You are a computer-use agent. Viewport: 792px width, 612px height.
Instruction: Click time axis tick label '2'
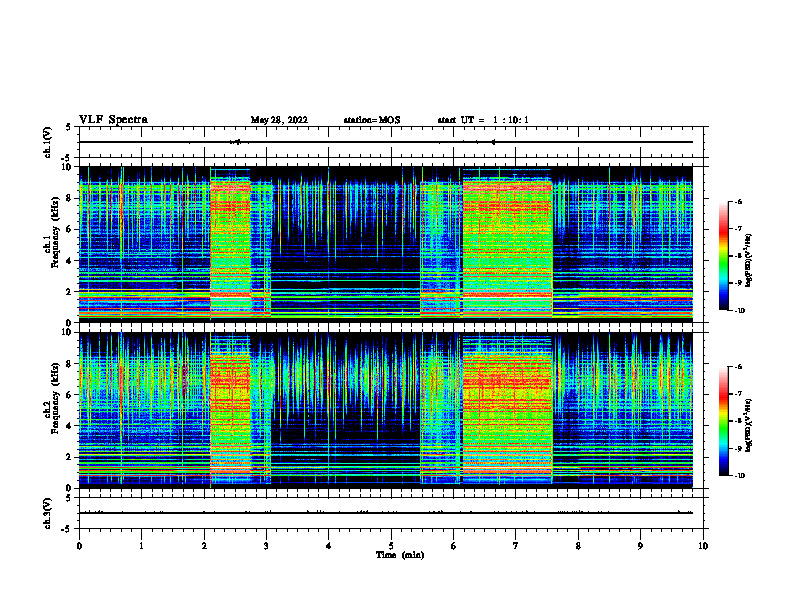204,546
